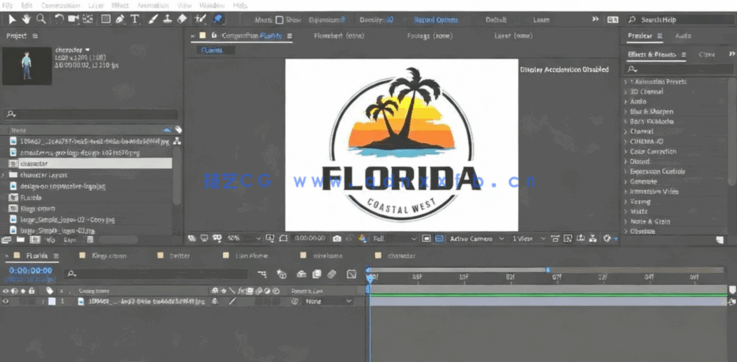The width and height of the screenshot is (737, 362).
Task: Open the Composition menu
Action: pyautogui.click(x=61, y=6)
